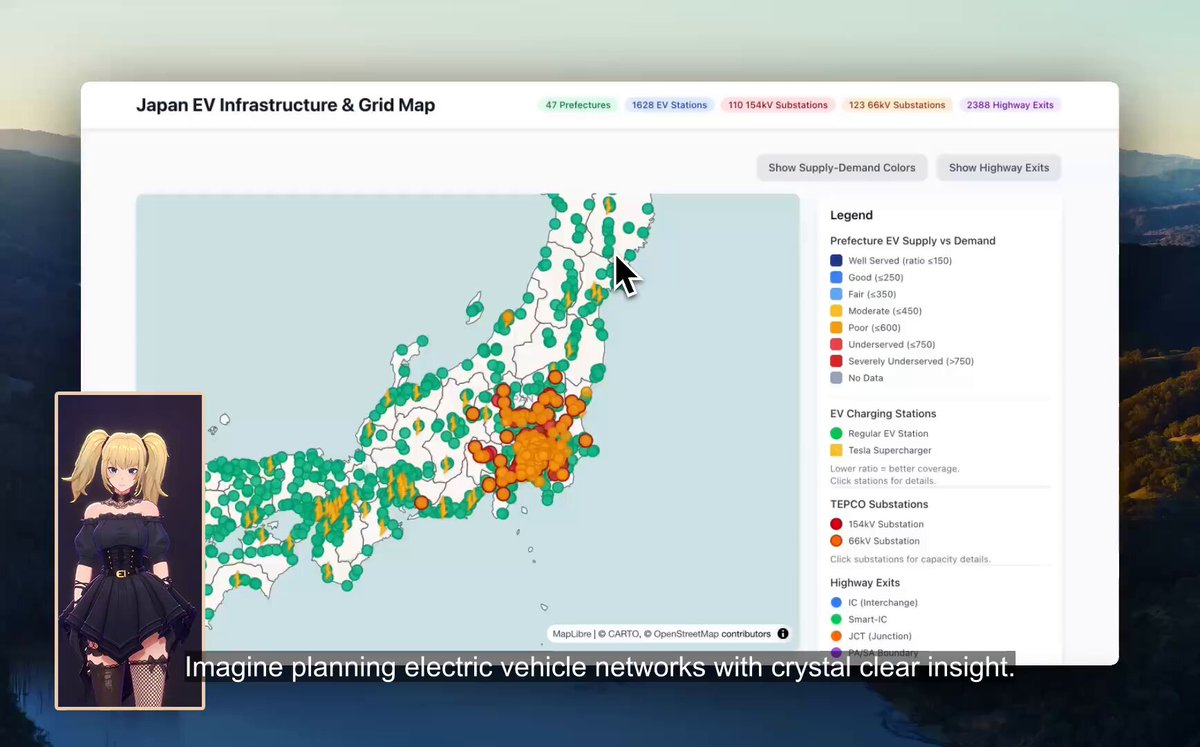The image size is (1200, 747).
Task: Click the Well Served dark blue swatch
Action: tap(836, 261)
